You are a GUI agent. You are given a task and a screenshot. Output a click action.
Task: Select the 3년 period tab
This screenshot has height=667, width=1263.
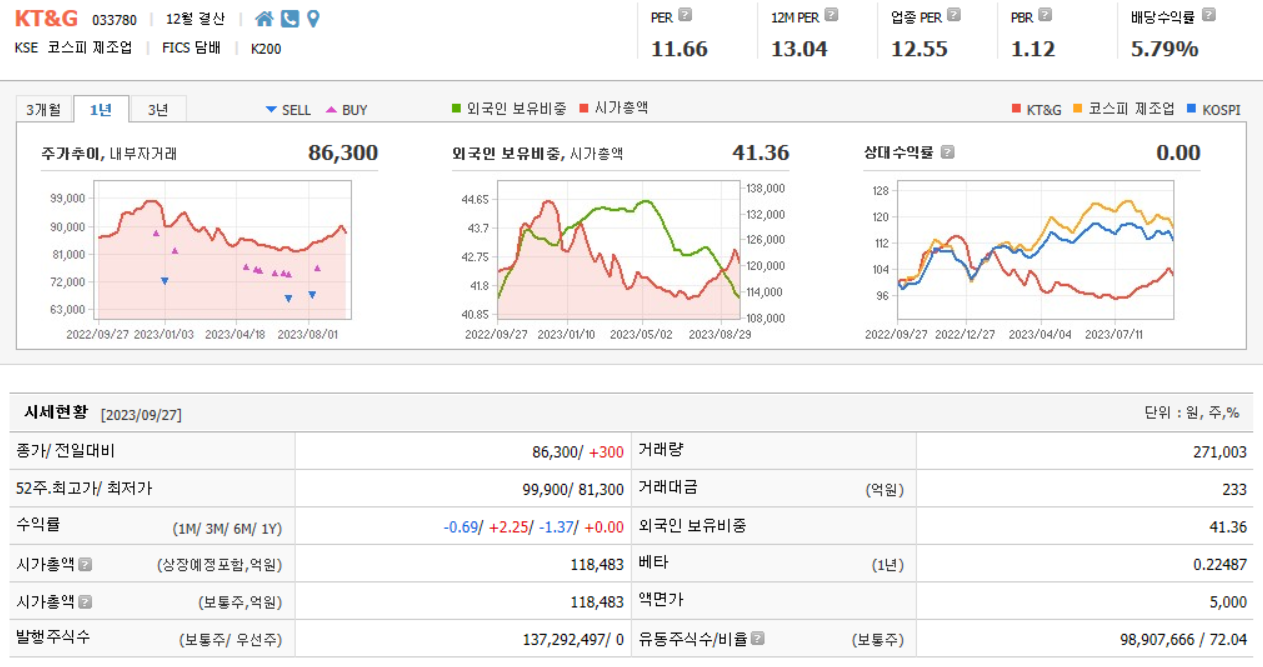point(158,110)
